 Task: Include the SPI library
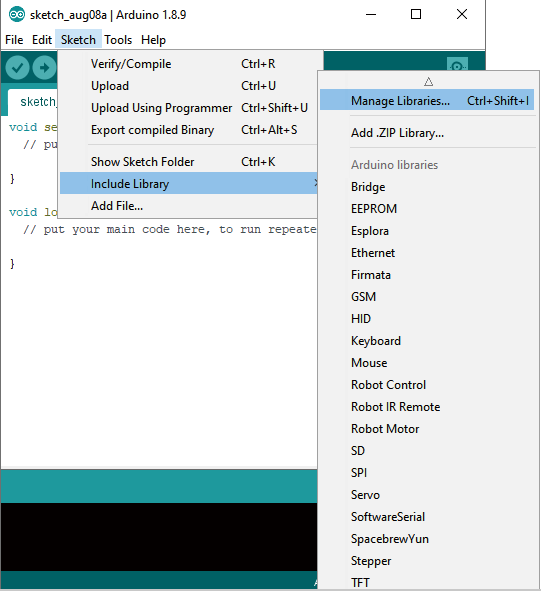427,473
